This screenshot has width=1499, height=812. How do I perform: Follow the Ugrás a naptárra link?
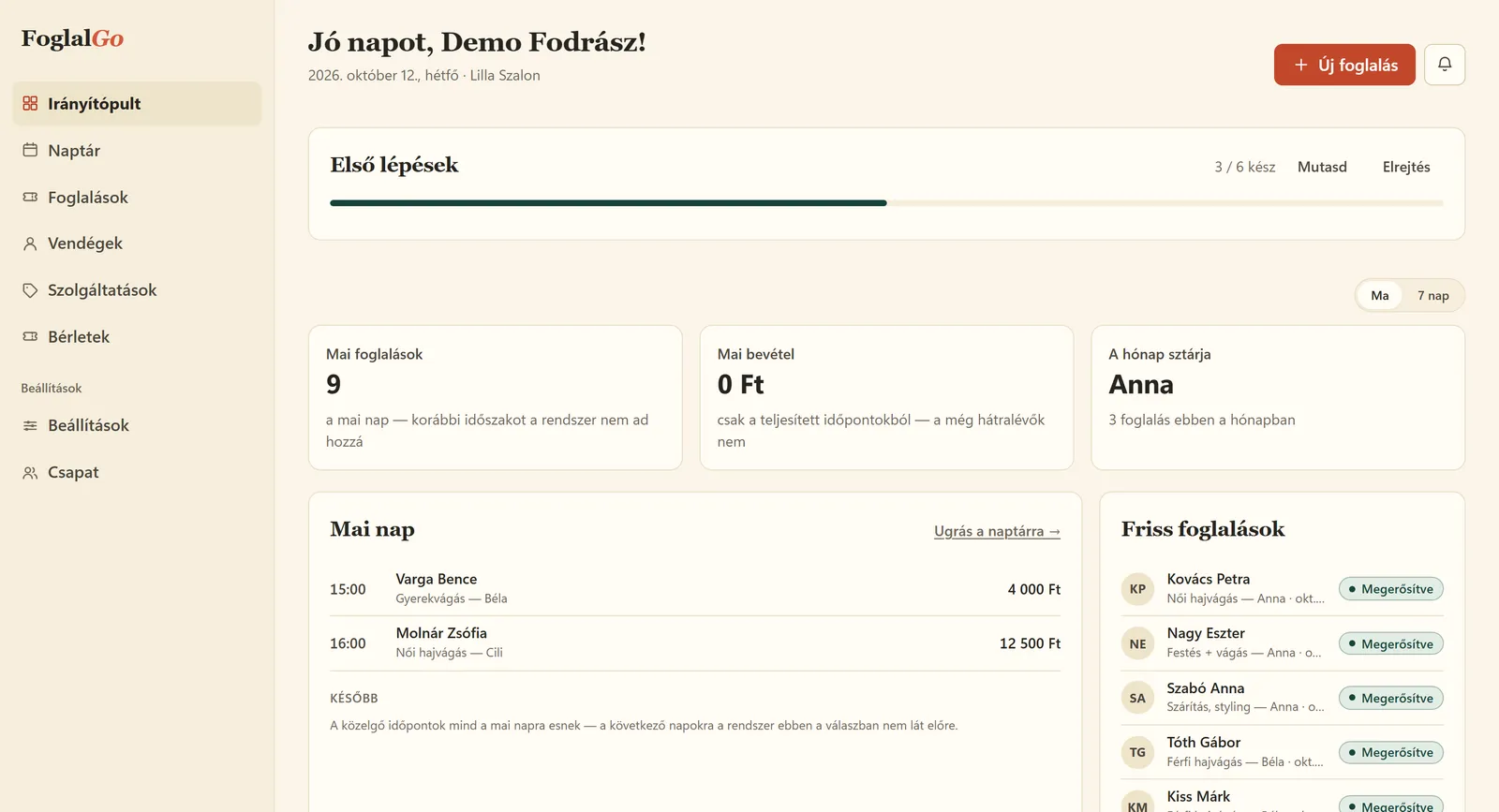tap(997, 531)
